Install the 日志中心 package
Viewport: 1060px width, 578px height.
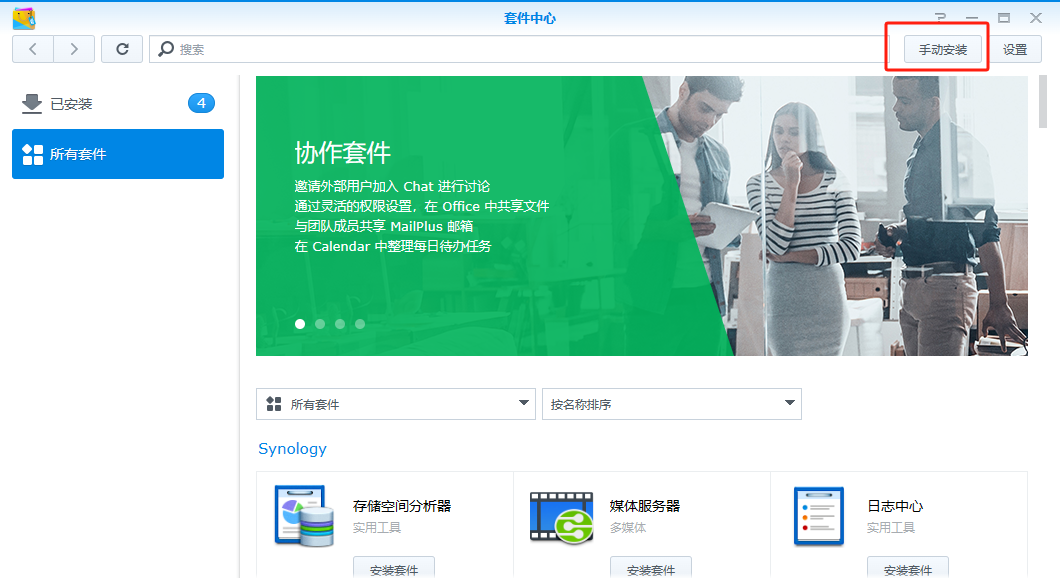click(907, 568)
